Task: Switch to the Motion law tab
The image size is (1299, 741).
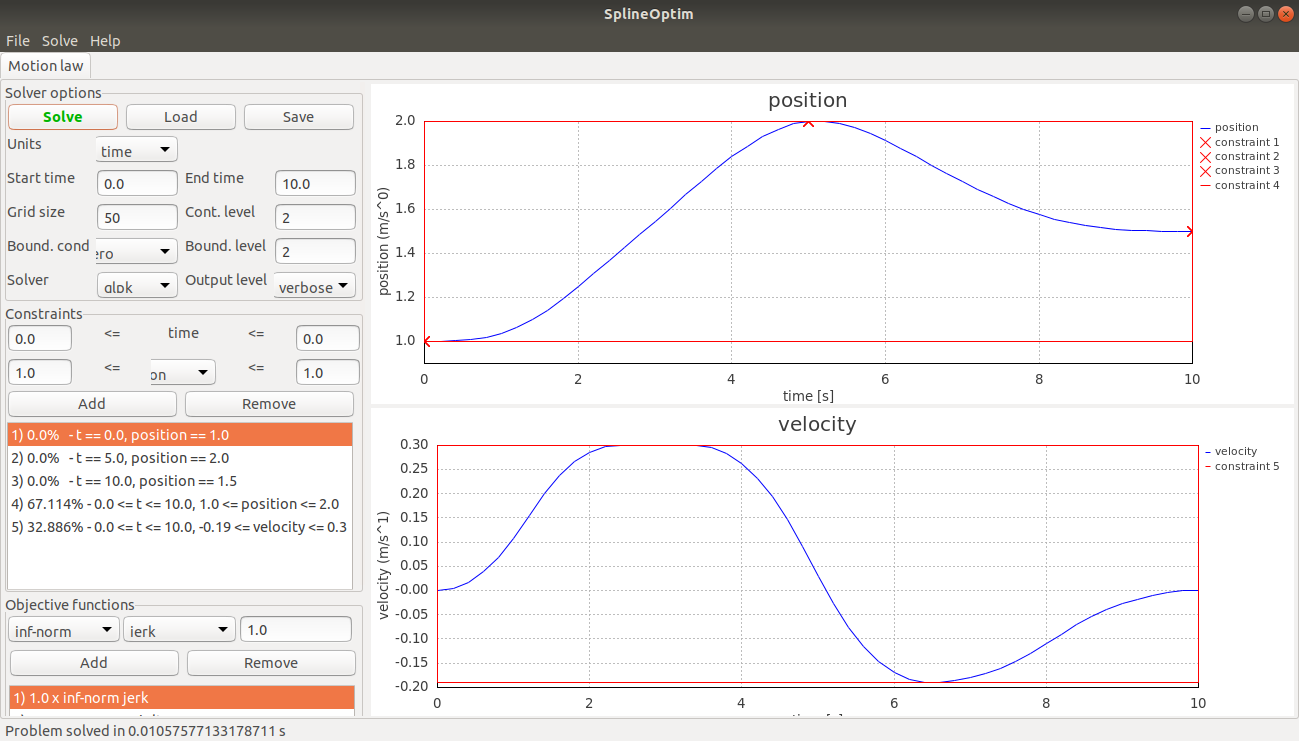Action: 45,65
